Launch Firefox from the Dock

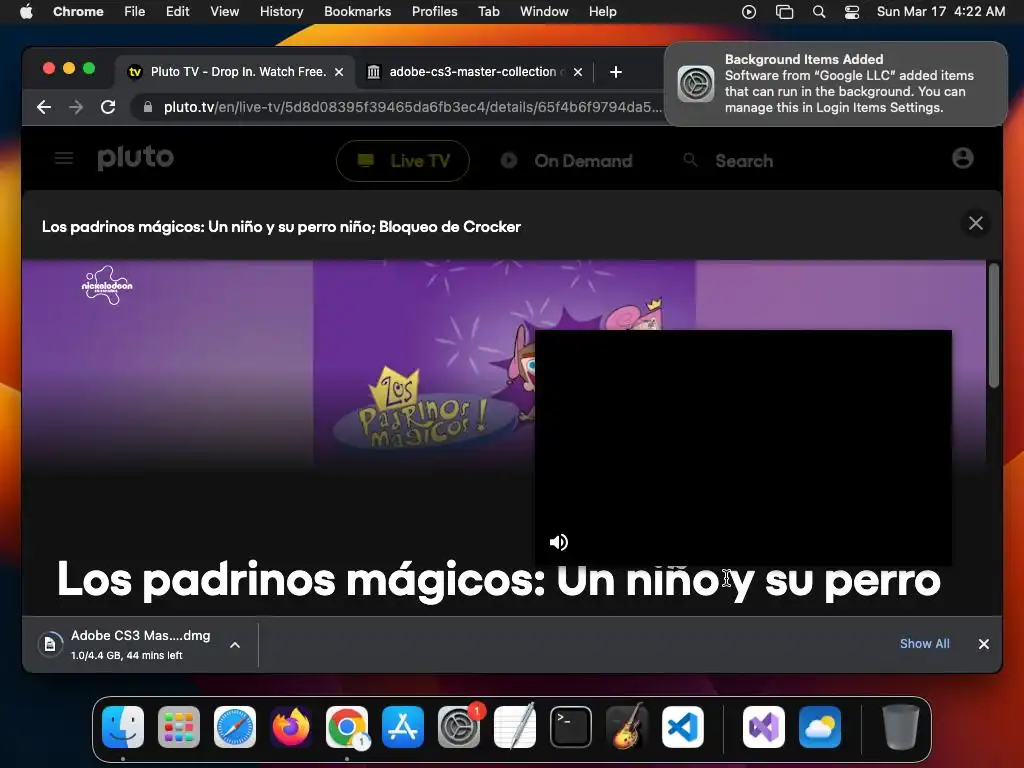[x=291, y=727]
